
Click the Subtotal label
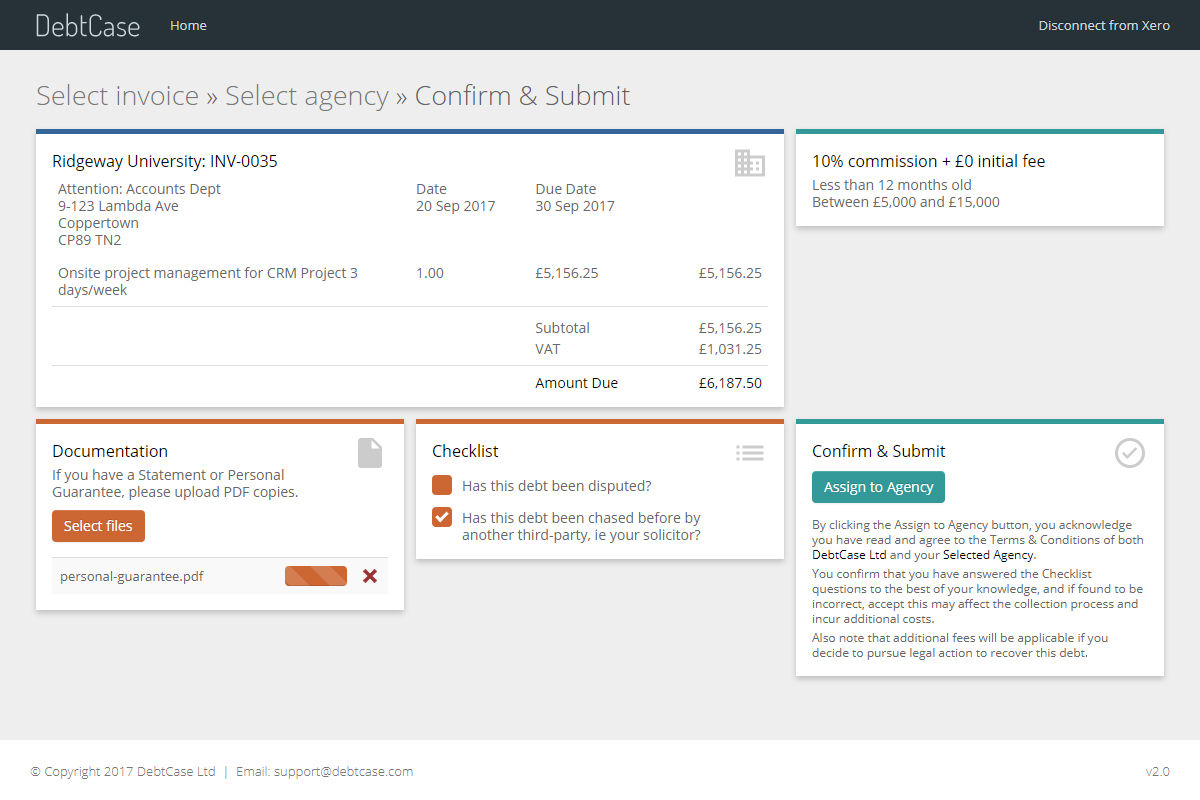pos(563,328)
